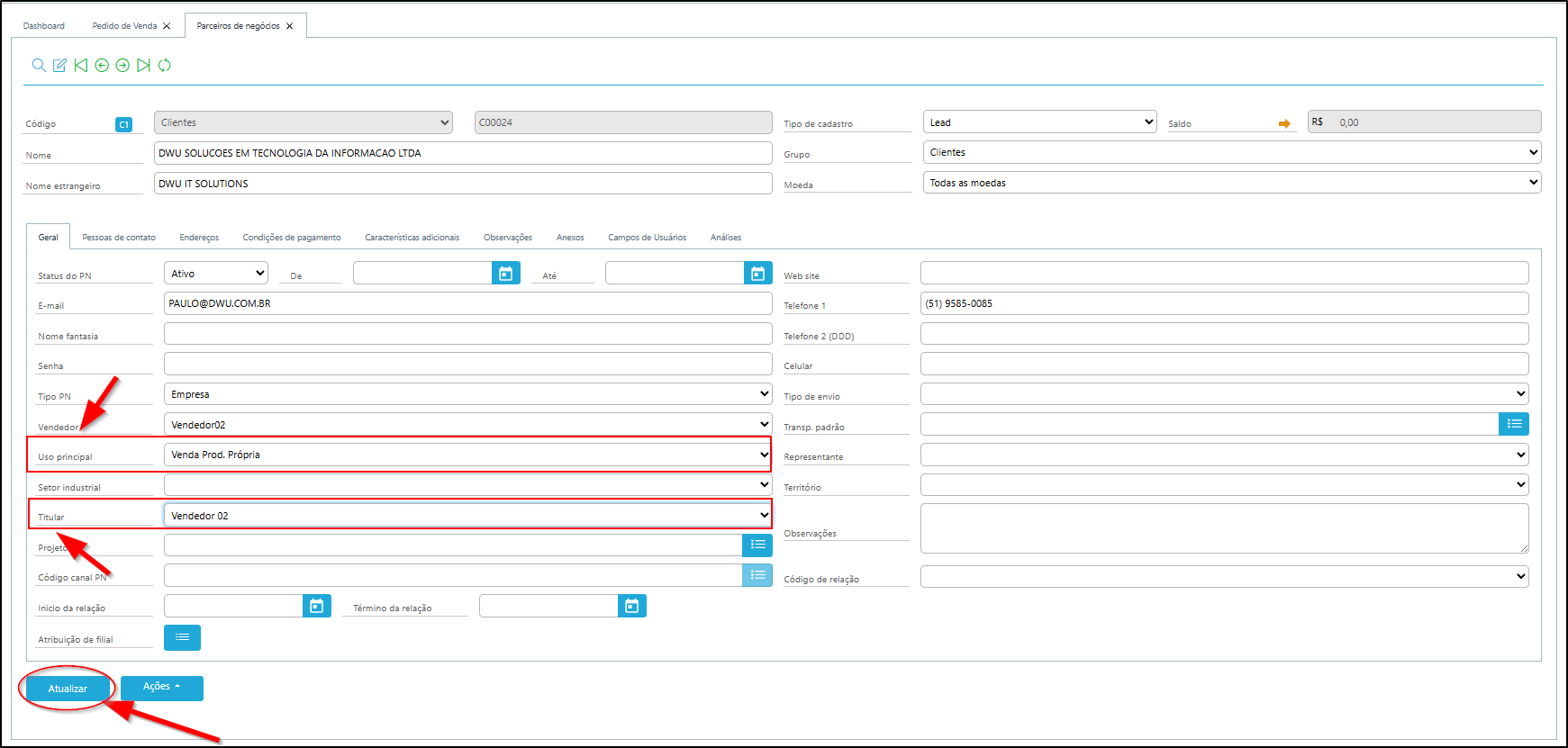Click the Senha input field

coord(468,364)
